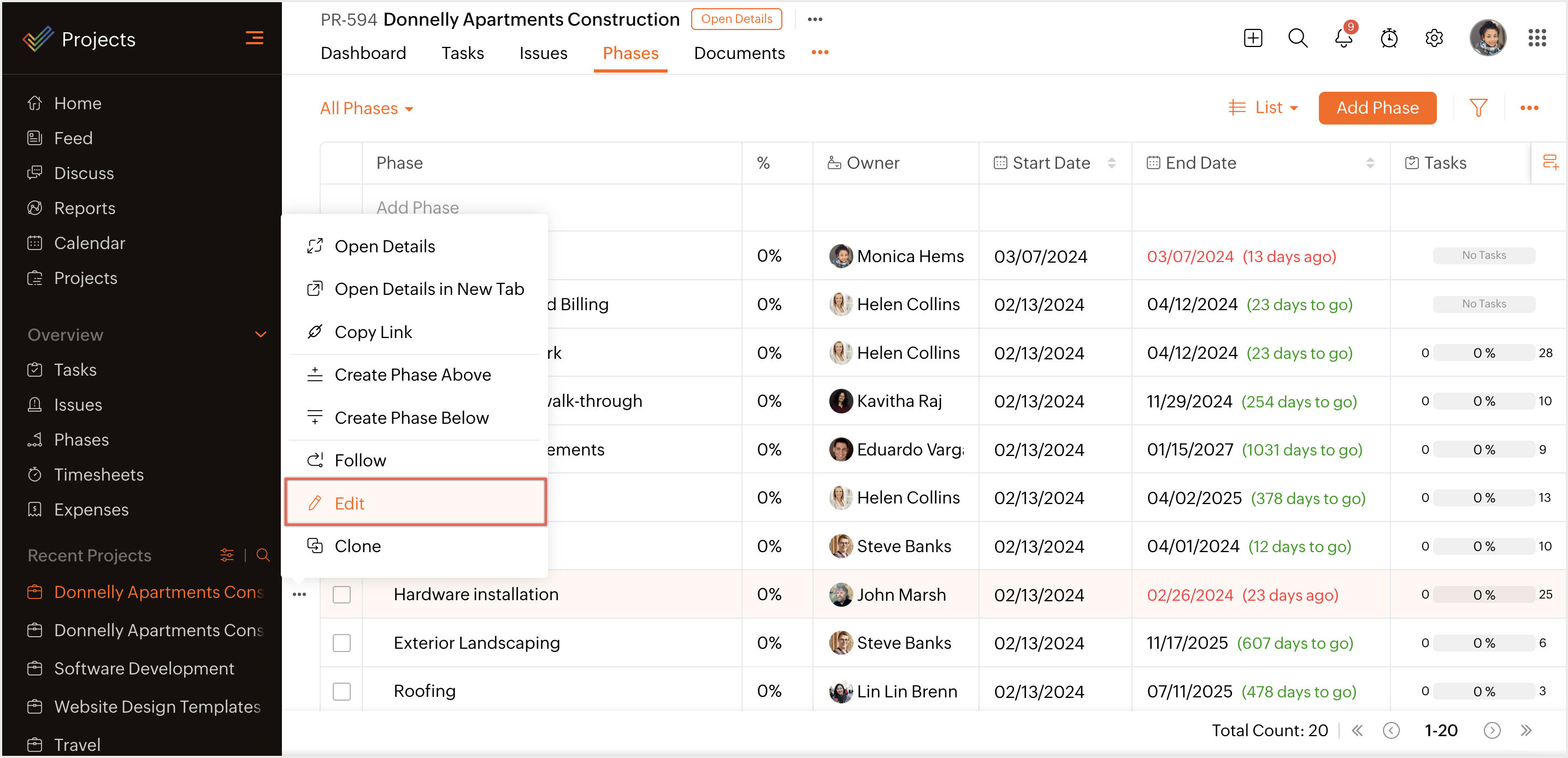This screenshot has width=1568, height=758.
Task: Click the filter funnel icon
Action: pyautogui.click(x=1478, y=108)
